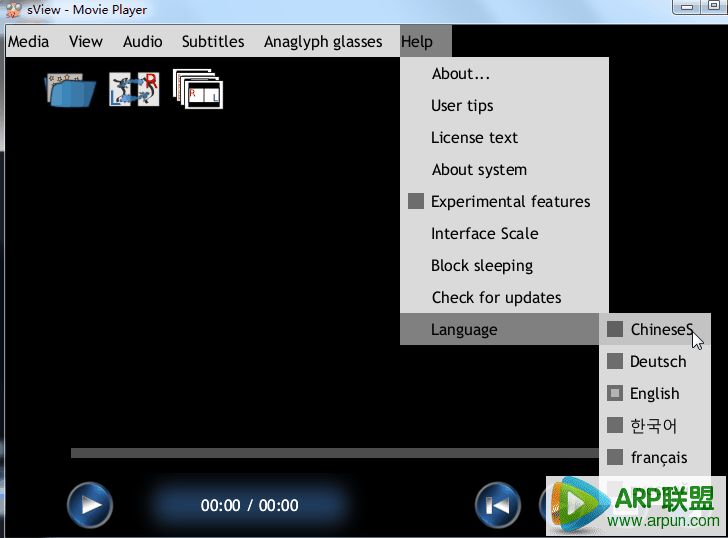Minimize the sView window
728x538 pixels.
(687, 7)
